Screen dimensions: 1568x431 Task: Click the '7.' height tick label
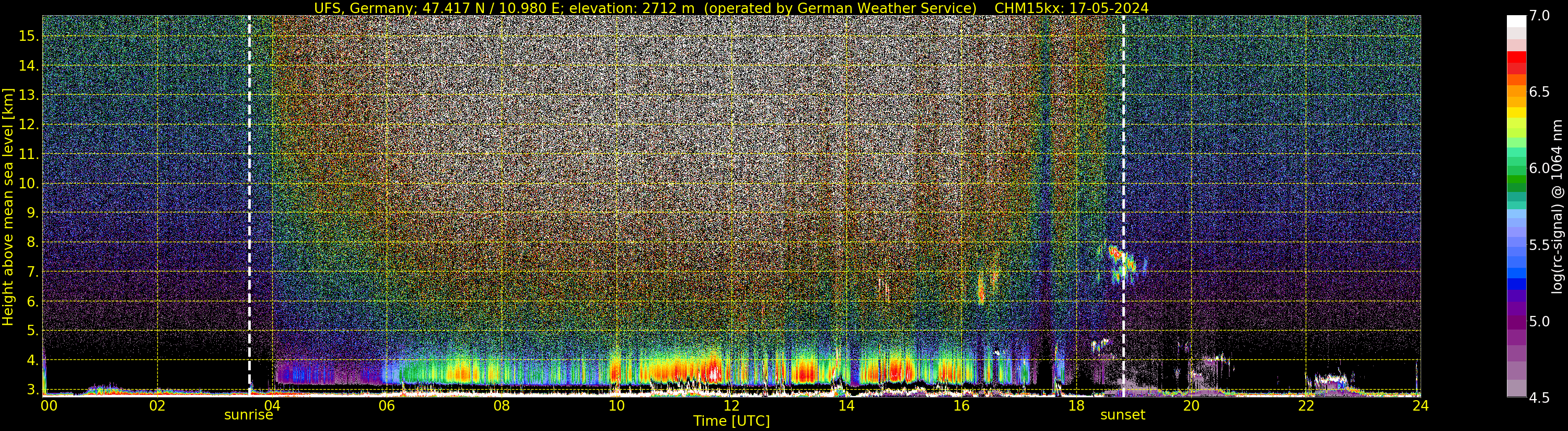[32, 272]
